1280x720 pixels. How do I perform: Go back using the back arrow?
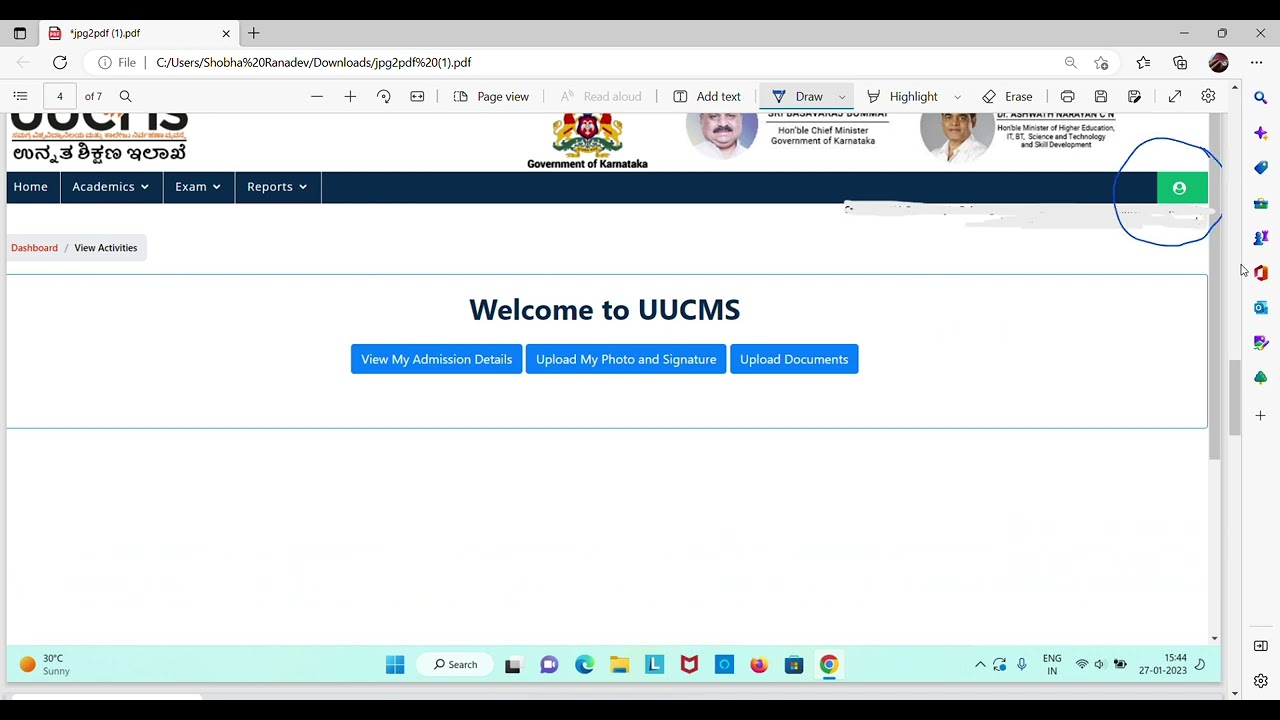22,62
